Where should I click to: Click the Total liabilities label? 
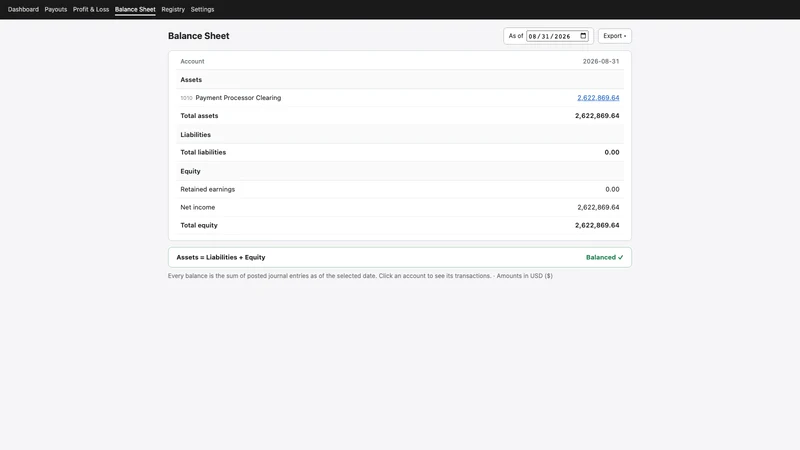(x=203, y=152)
